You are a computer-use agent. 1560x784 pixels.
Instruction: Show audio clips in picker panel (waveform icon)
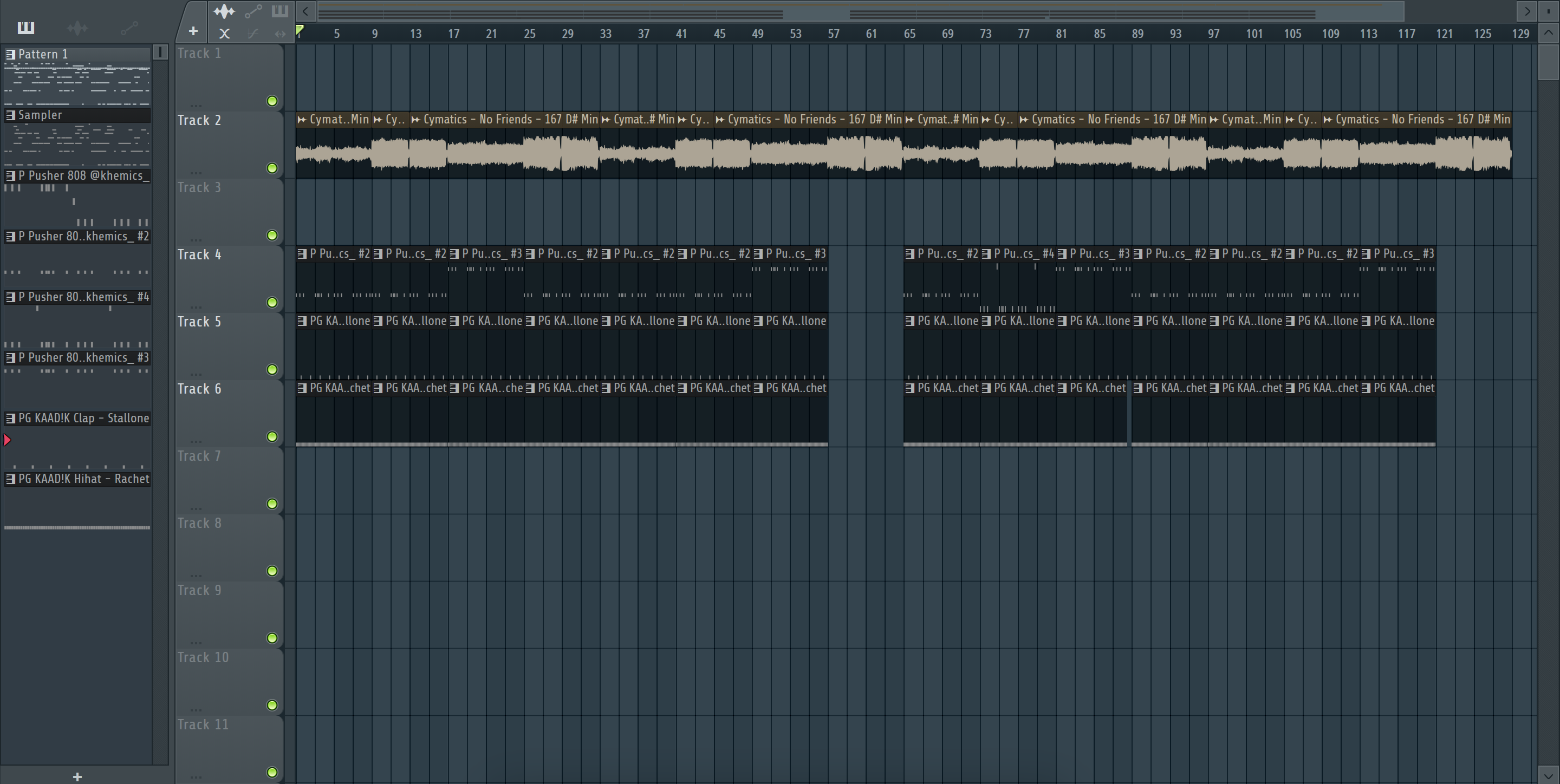click(x=77, y=27)
